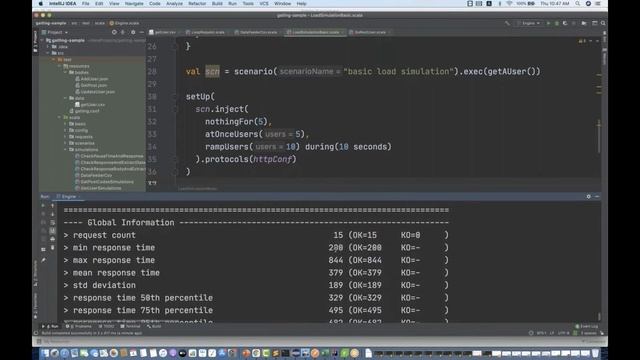Switch to the LoadSimulationBasic.scala editor tab
The width and height of the screenshot is (640, 360).
click(x=315, y=32)
